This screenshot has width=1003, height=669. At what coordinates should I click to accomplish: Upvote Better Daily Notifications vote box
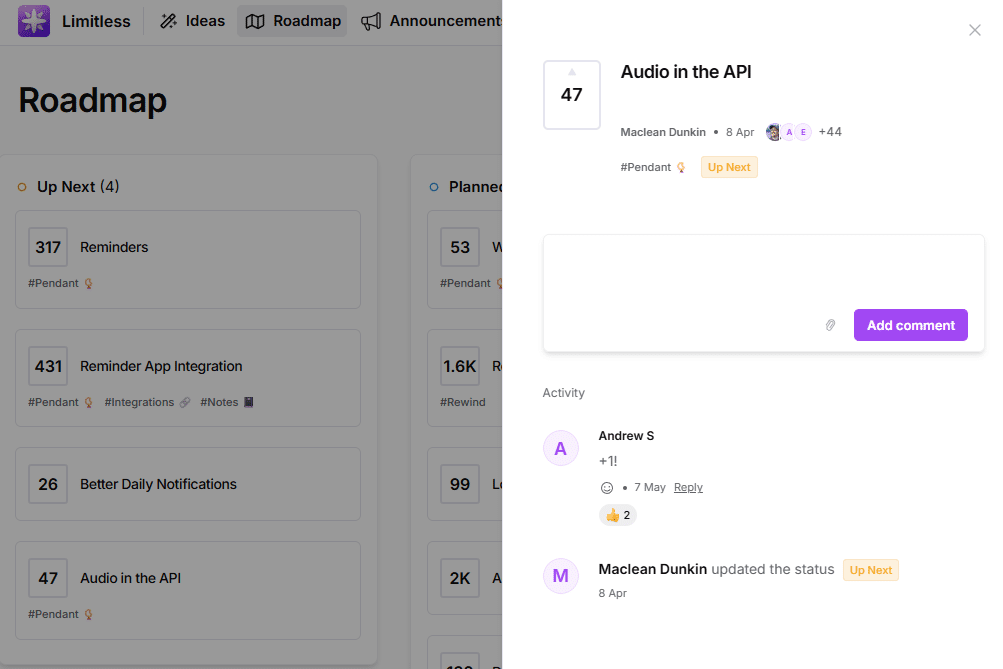coord(48,484)
